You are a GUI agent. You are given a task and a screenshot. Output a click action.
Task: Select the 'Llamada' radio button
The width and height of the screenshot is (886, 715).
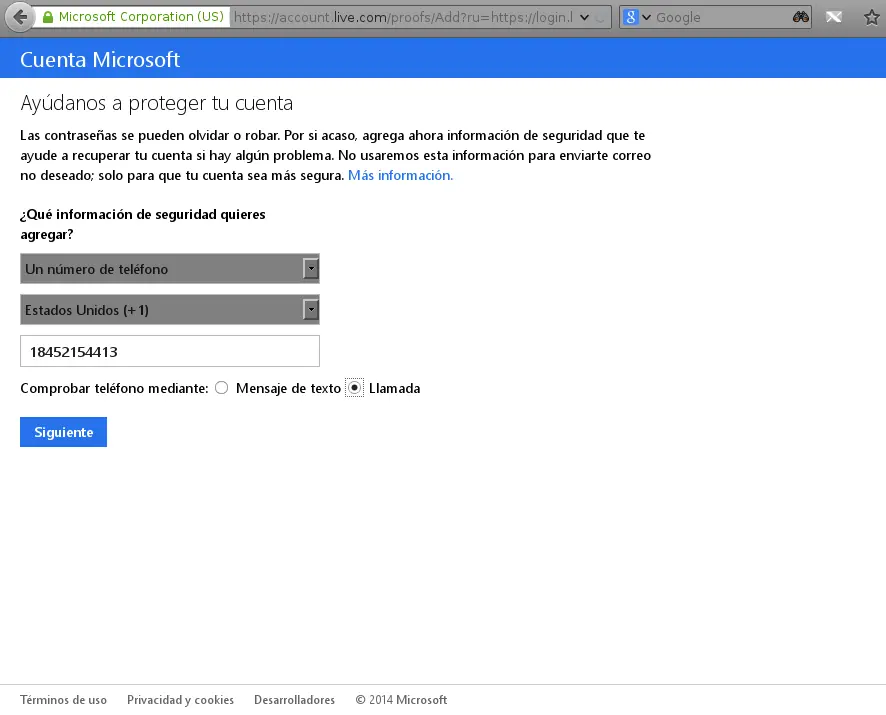click(354, 388)
